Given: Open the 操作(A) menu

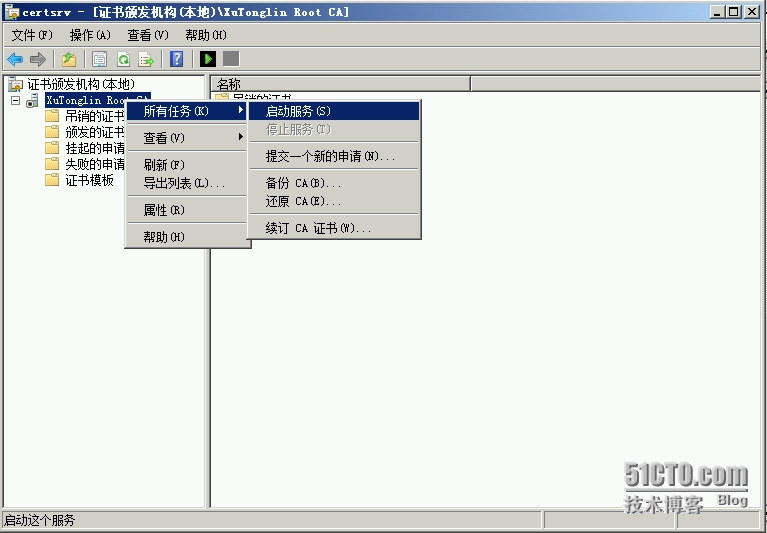Looking at the screenshot, I should [90, 35].
